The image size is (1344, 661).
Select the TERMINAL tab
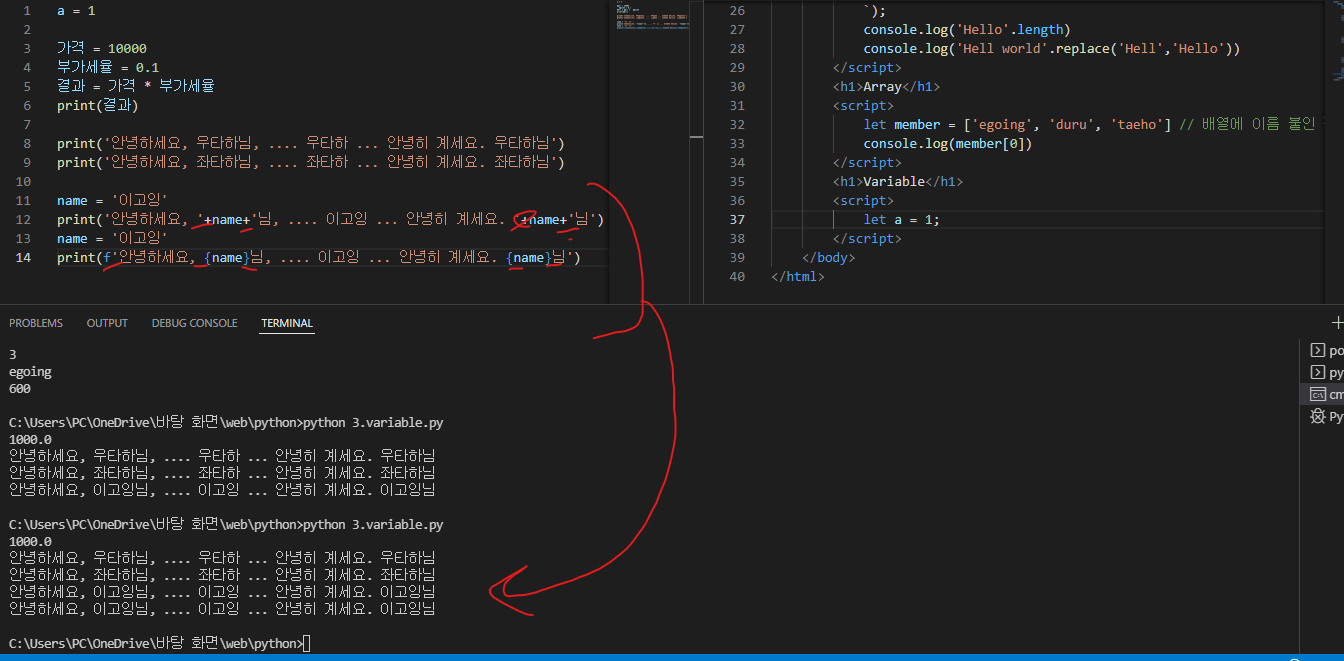pyautogui.click(x=287, y=323)
